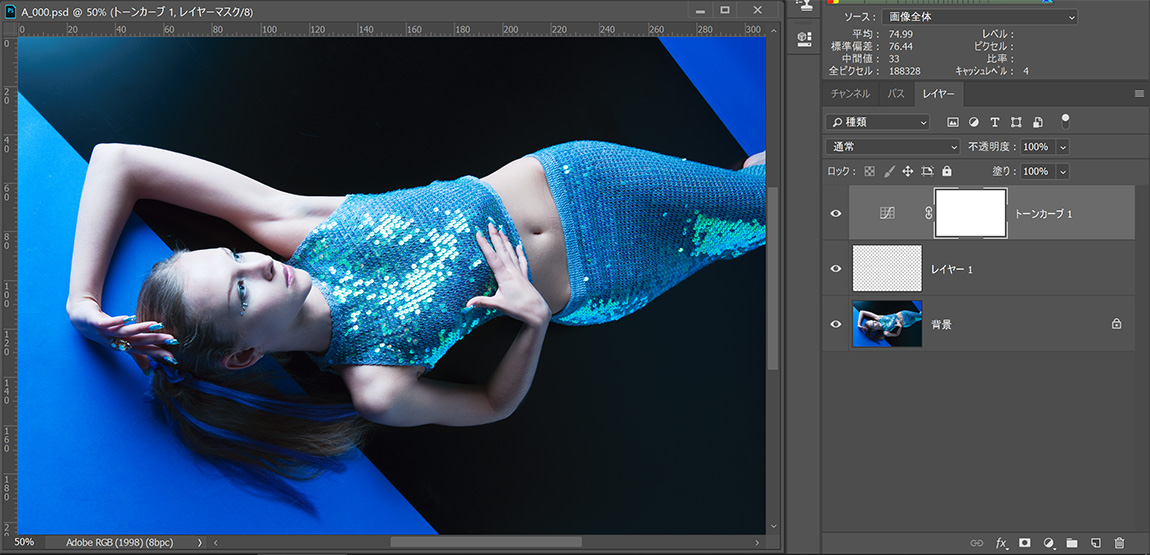
Task: Hide the トーンカーブ 1 layer
Action: 836,214
